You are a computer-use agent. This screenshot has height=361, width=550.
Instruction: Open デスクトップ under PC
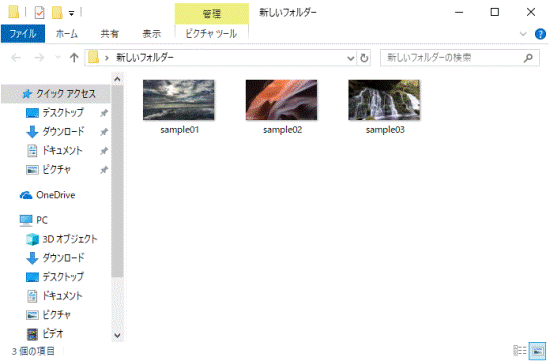point(56,277)
